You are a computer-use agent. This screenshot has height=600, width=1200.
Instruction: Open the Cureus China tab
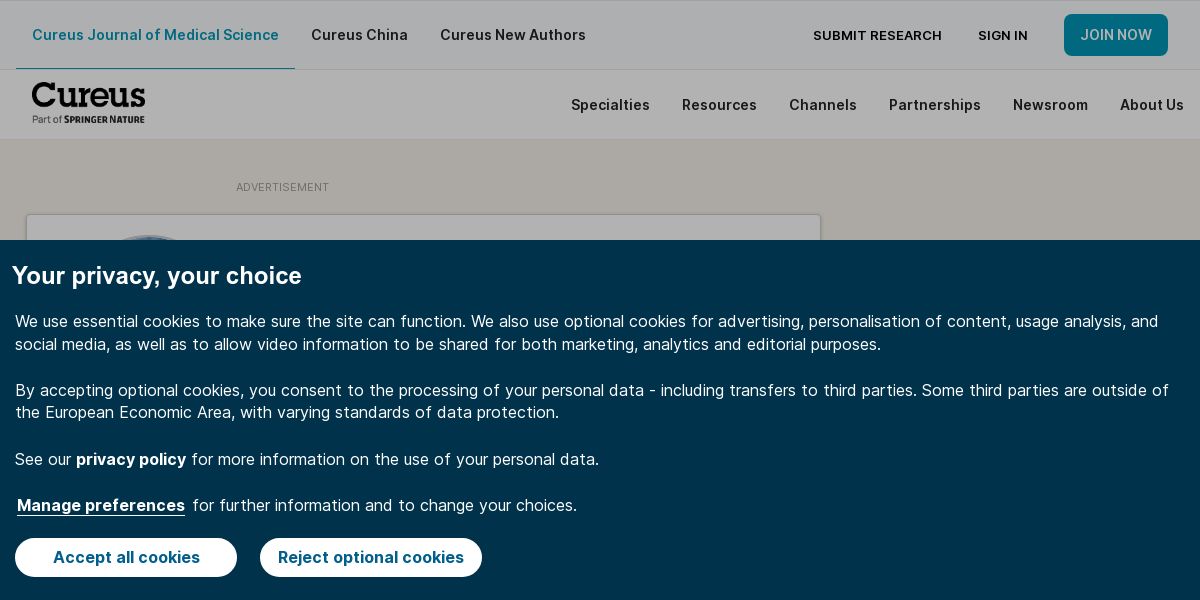(359, 35)
